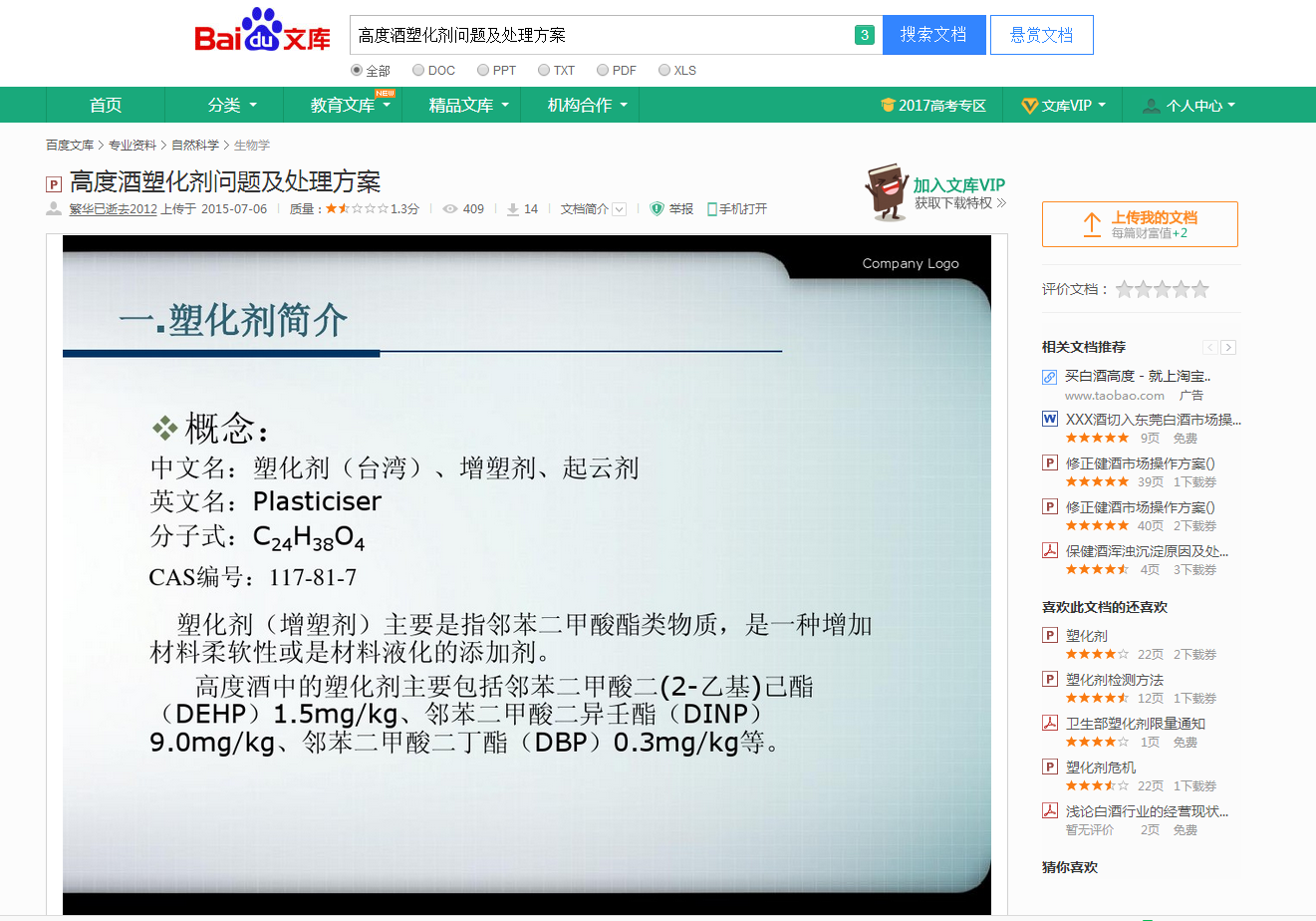The image size is (1316, 921).
Task: Go to the 首页 nav tab
Action: click(x=106, y=106)
